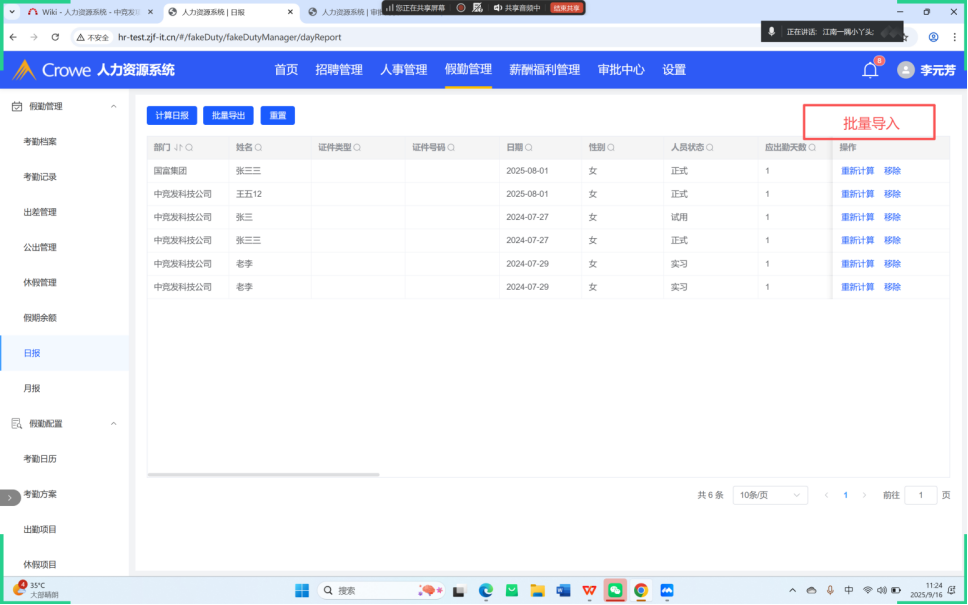This screenshot has width=968, height=605.
Task: Click the Crowe logo
Action: pyautogui.click(x=52, y=70)
